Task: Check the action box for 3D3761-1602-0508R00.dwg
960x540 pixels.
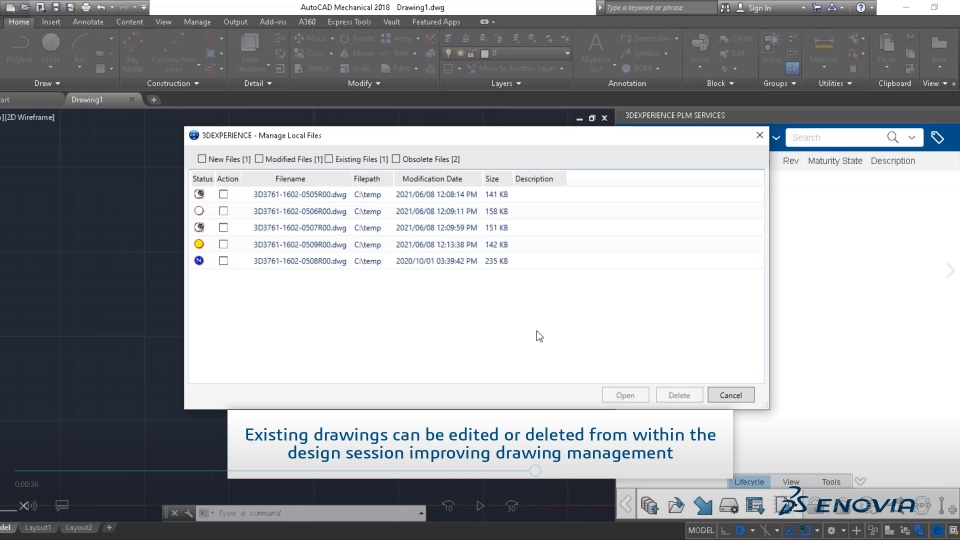Action: tap(223, 261)
